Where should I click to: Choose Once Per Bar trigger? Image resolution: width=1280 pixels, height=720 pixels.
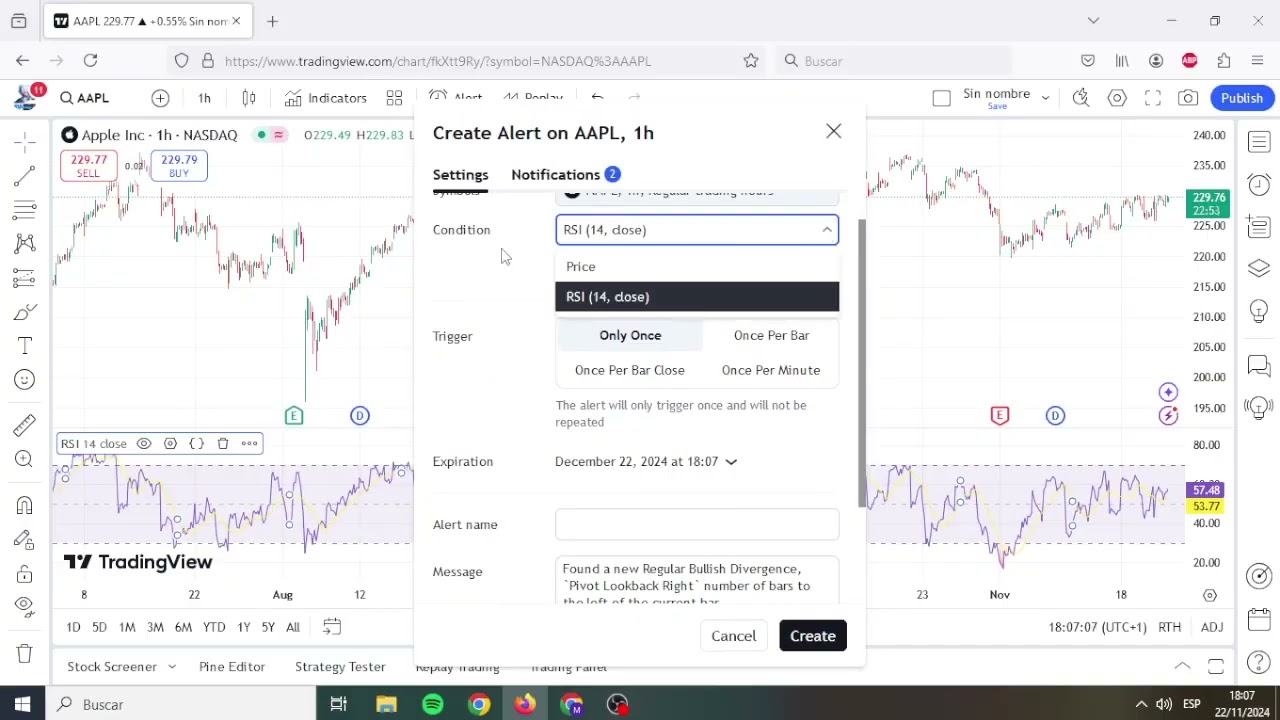click(x=771, y=335)
